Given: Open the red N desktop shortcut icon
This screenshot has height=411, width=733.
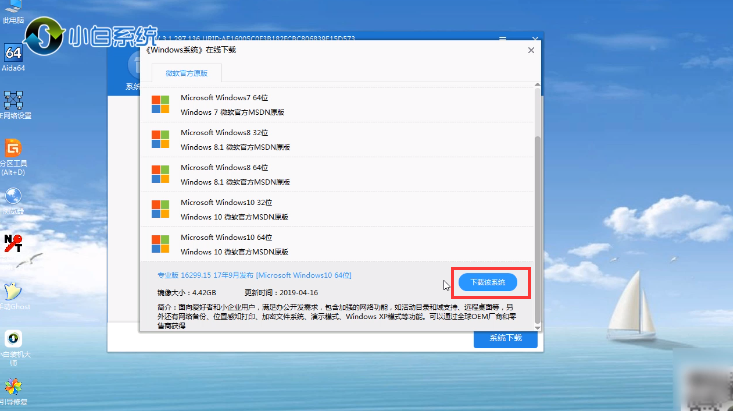Looking at the screenshot, I should (x=14, y=241).
